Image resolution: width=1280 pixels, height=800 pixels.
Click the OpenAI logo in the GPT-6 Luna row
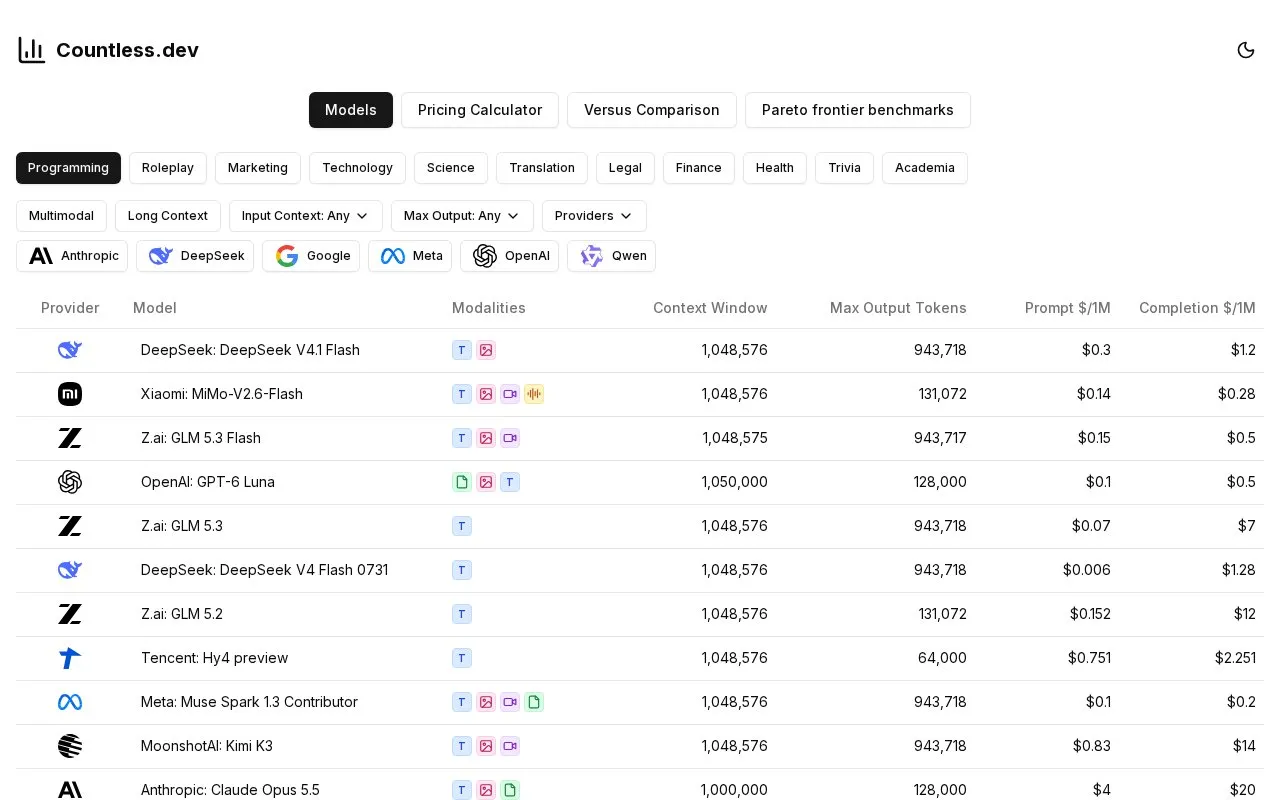click(x=70, y=482)
